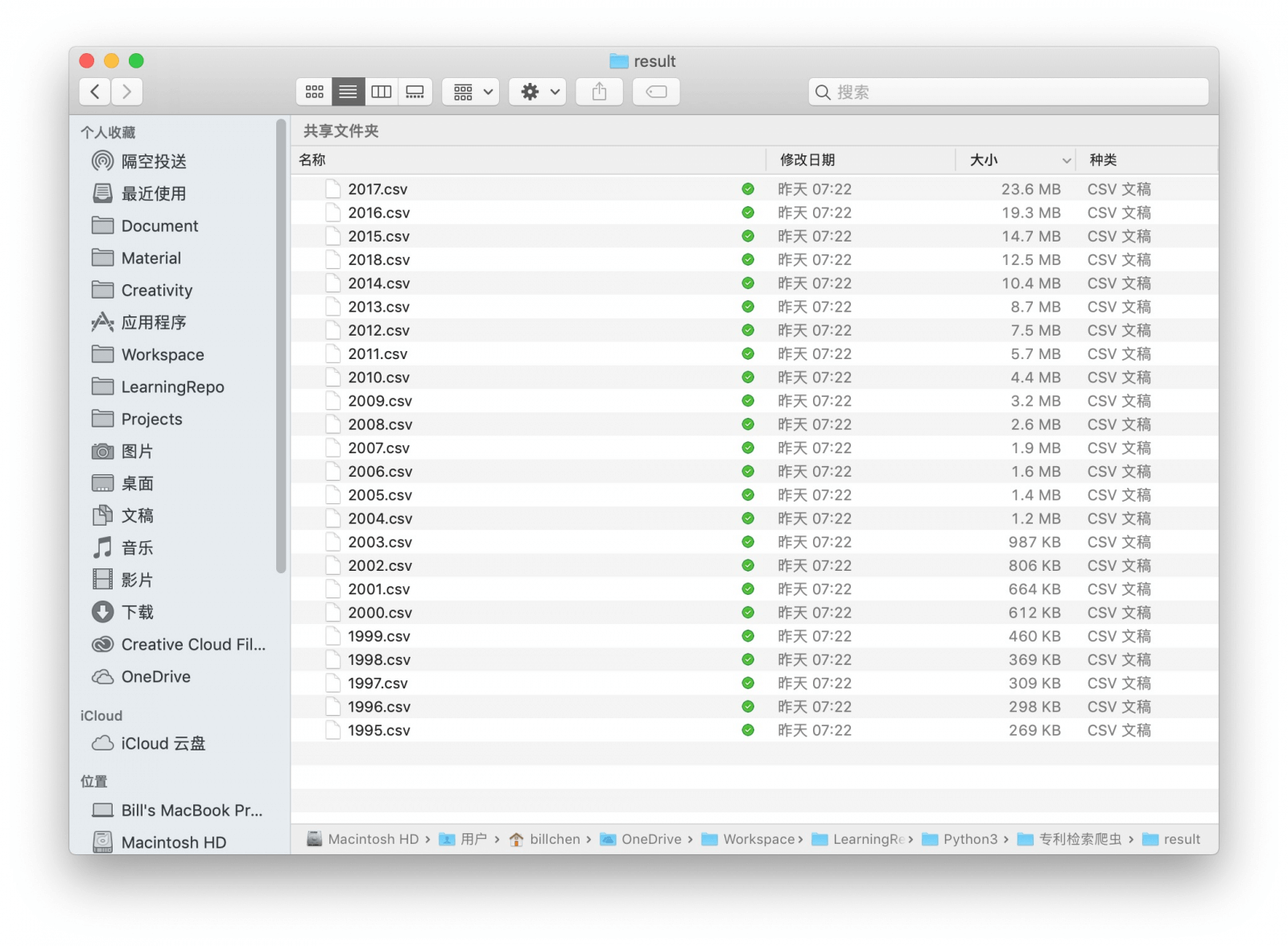
Task: Go back with the left arrow
Action: pyautogui.click(x=95, y=92)
